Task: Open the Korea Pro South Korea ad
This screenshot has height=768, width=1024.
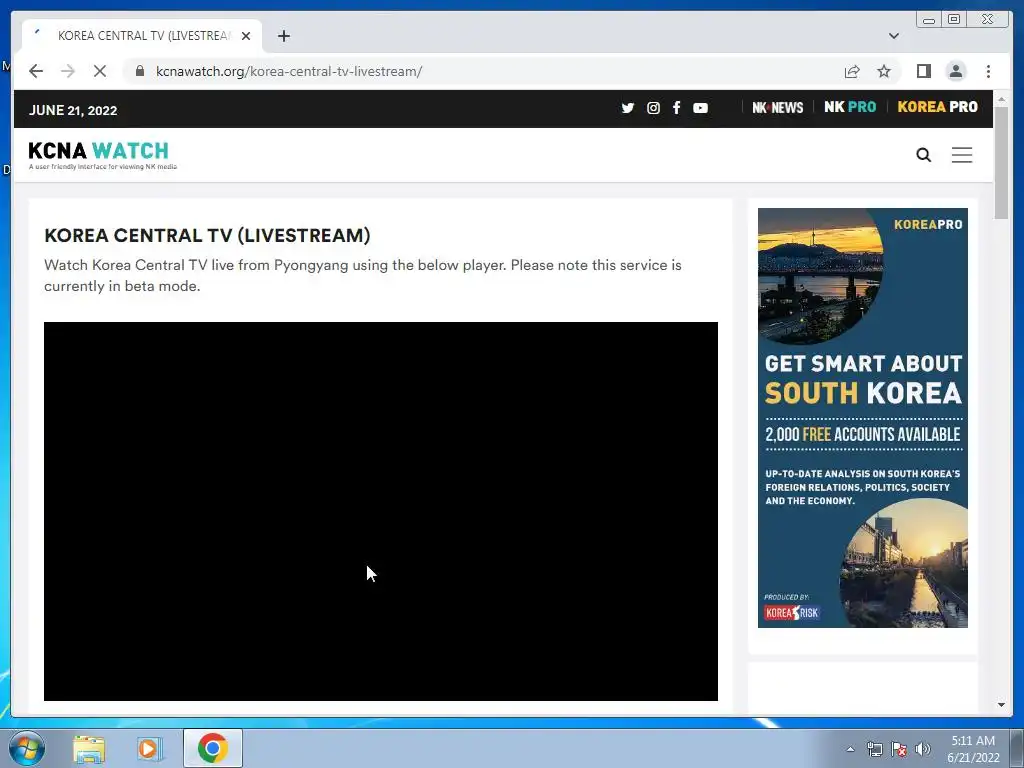Action: 863,418
